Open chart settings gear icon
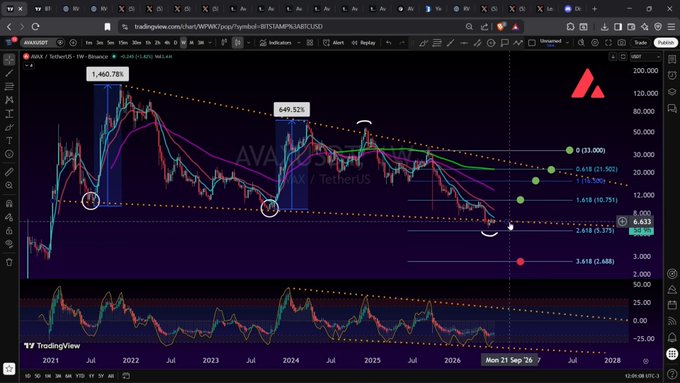 tap(595, 43)
